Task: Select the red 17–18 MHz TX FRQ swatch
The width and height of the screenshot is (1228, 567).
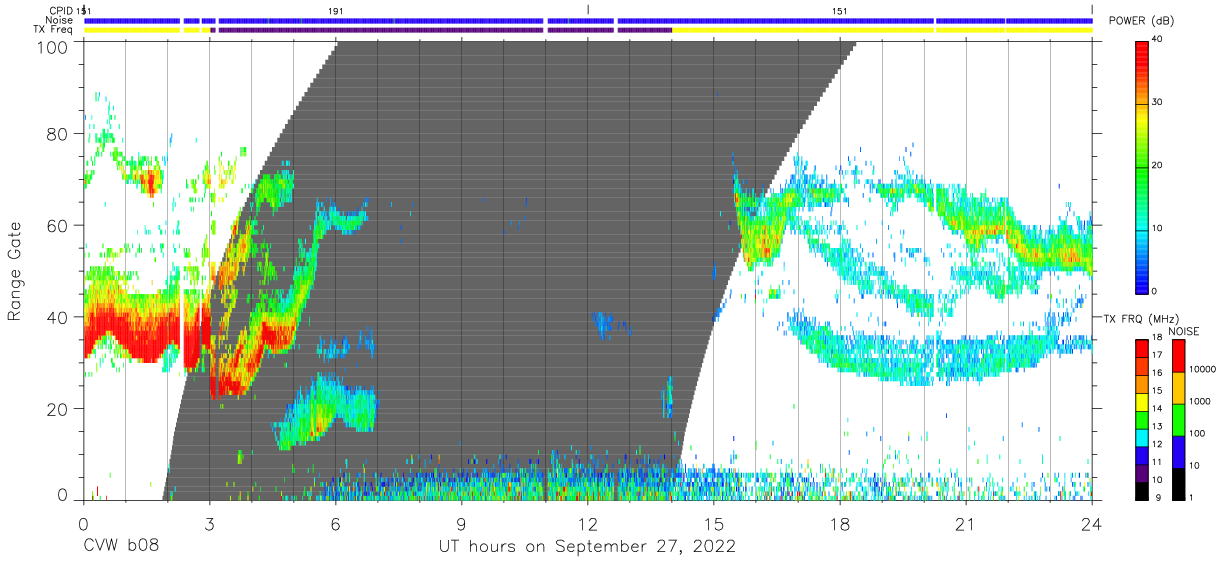Action: [1143, 347]
